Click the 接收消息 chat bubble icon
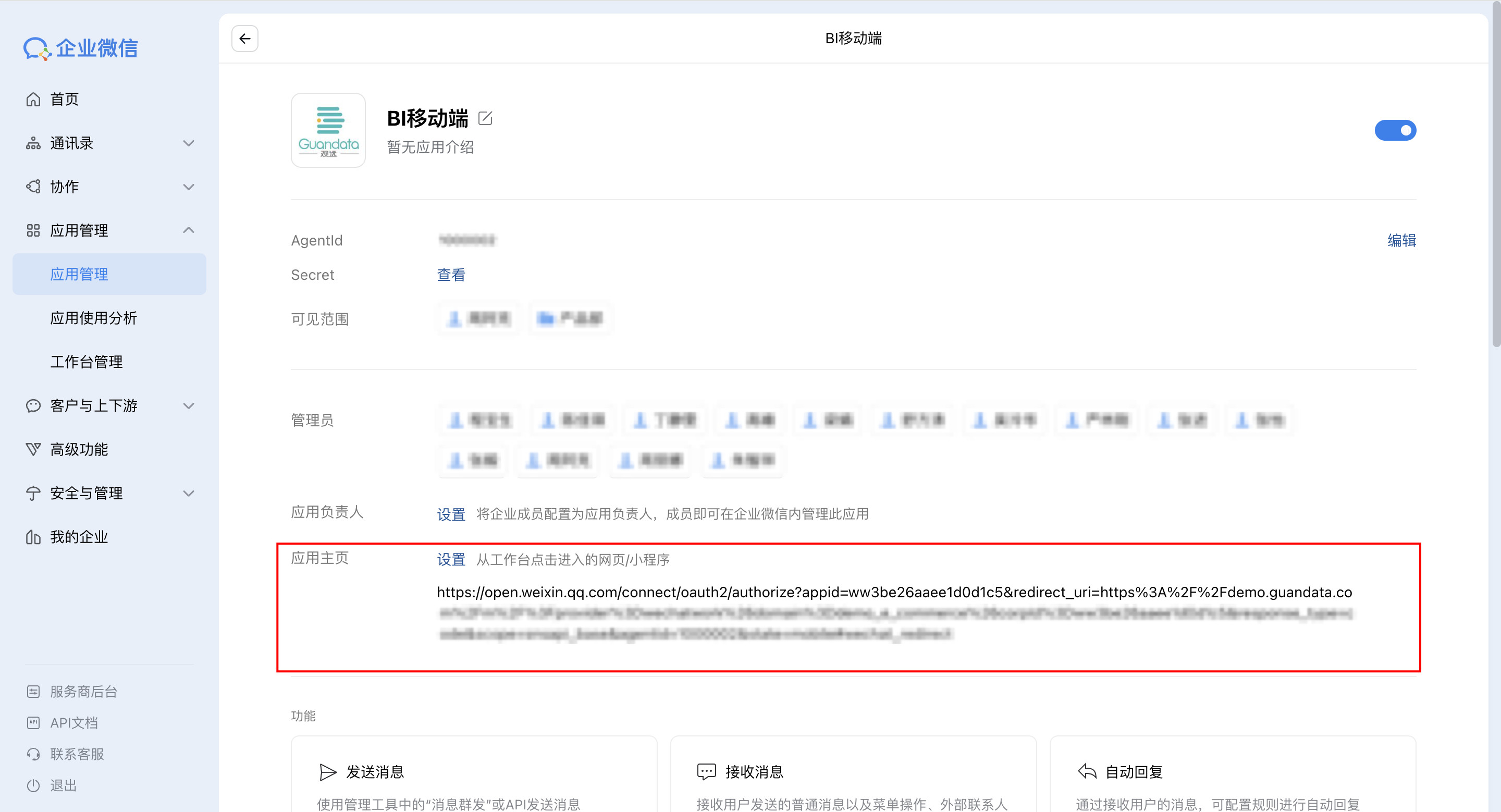This screenshot has height=812, width=1501. click(x=706, y=772)
